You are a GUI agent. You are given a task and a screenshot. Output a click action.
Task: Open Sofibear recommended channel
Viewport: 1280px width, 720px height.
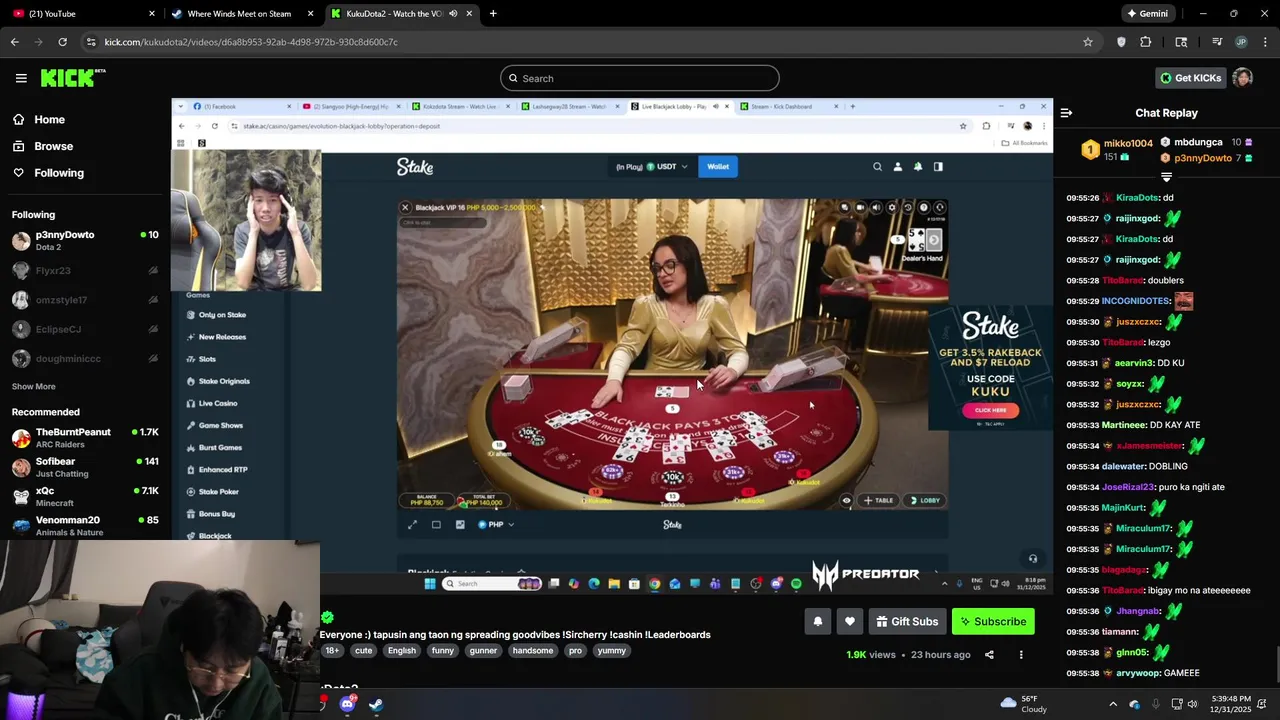click(85, 467)
